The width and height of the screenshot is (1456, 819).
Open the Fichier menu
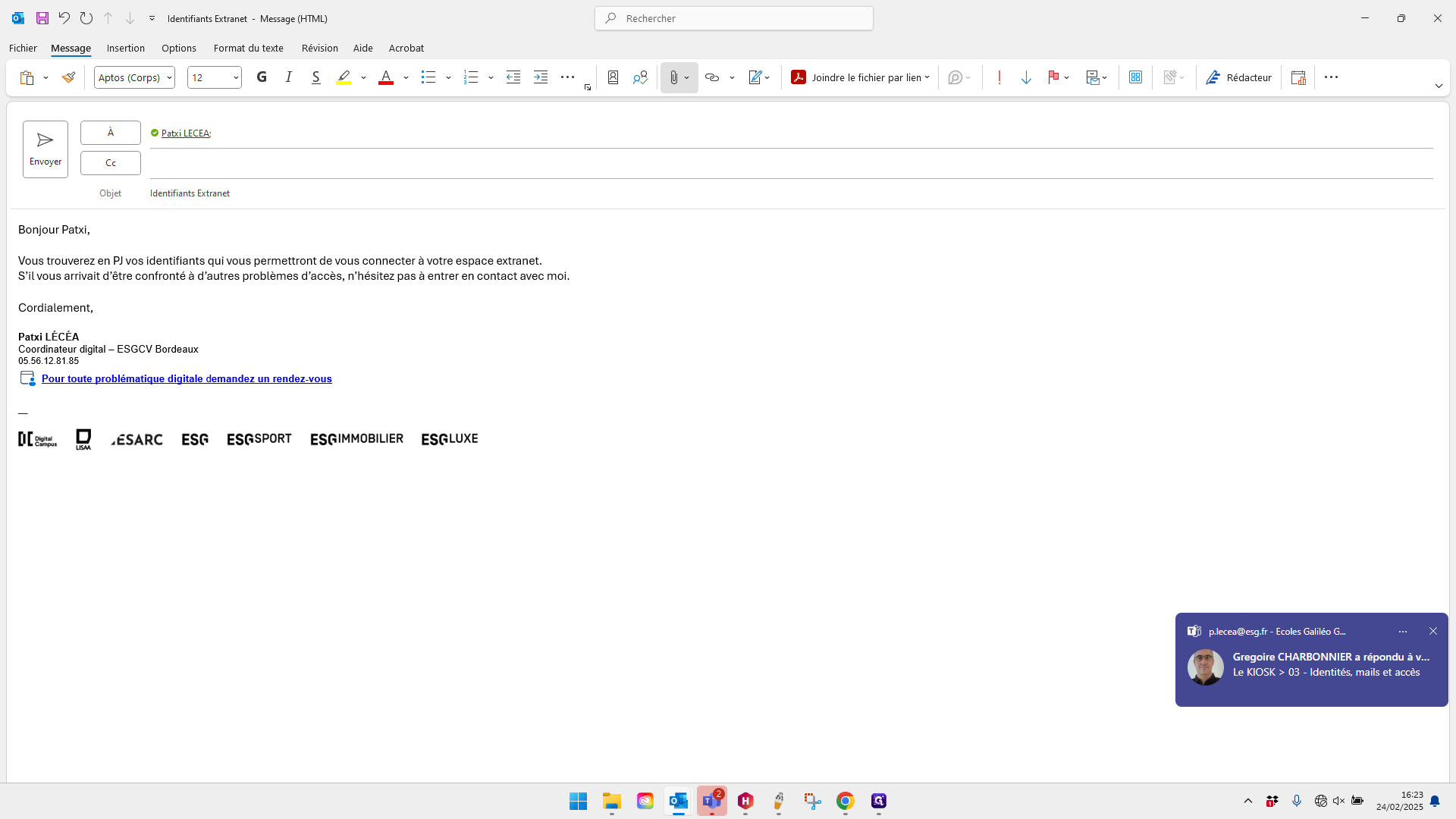point(23,48)
